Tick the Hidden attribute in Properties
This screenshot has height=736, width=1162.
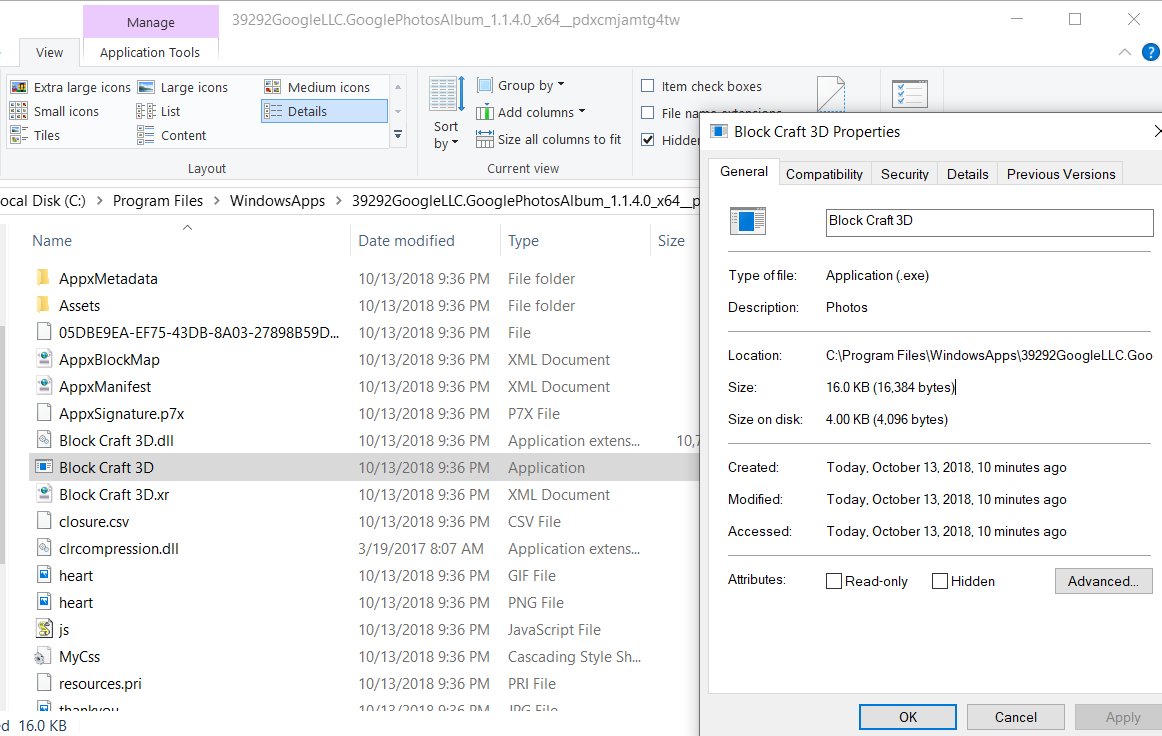[940, 581]
